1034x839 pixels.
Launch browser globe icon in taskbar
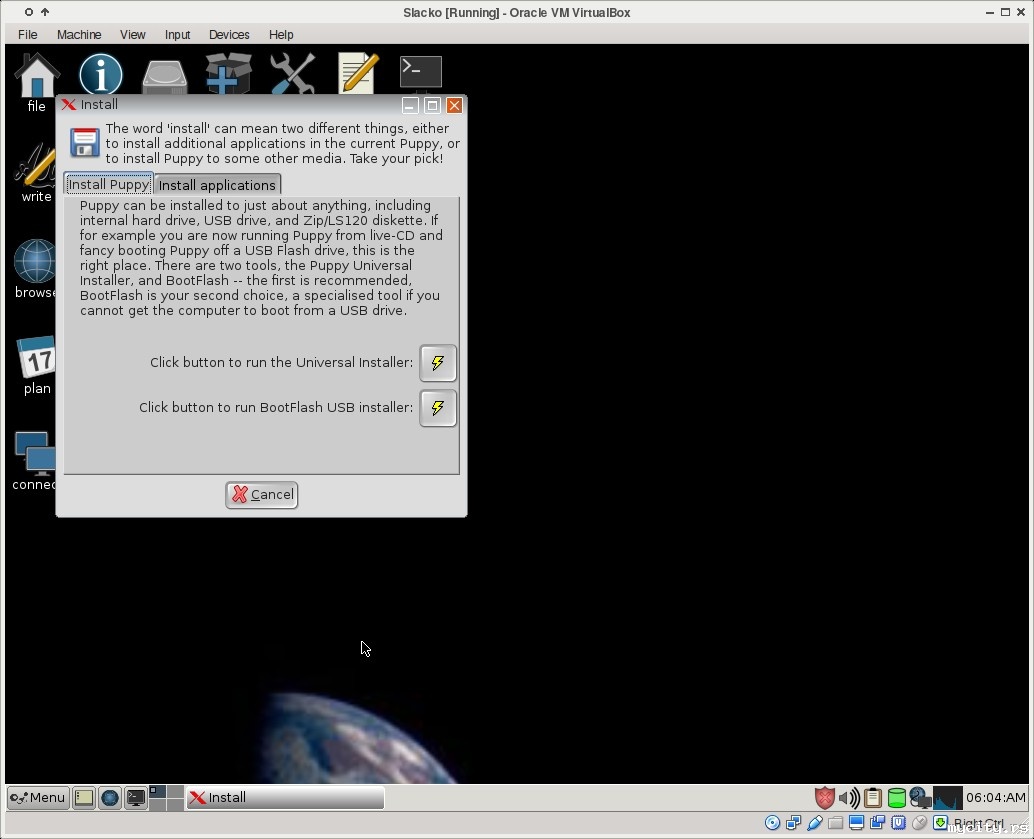click(109, 798)
